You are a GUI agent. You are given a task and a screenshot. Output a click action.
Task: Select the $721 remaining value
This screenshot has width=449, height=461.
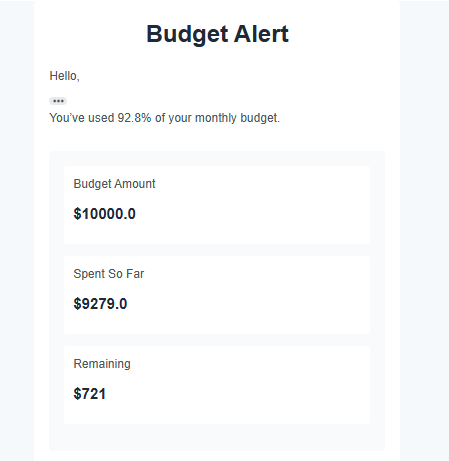click(x=89, y=394)
